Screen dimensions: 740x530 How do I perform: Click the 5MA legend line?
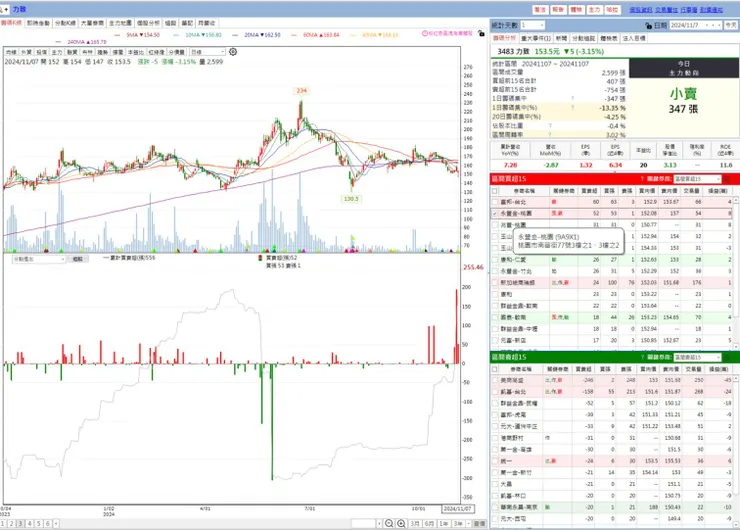coord(138,35)
